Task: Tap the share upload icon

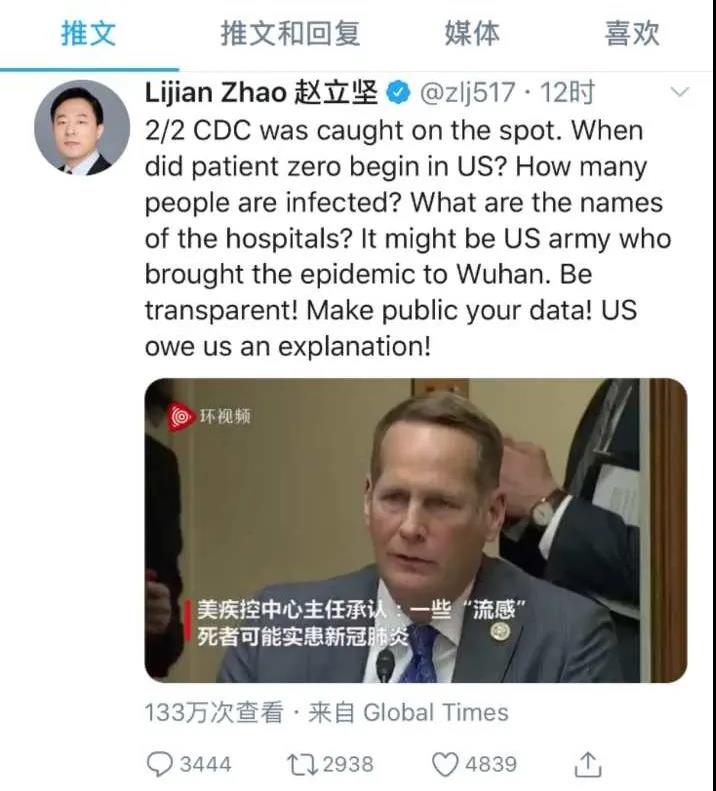Action: tap(588, 764)
